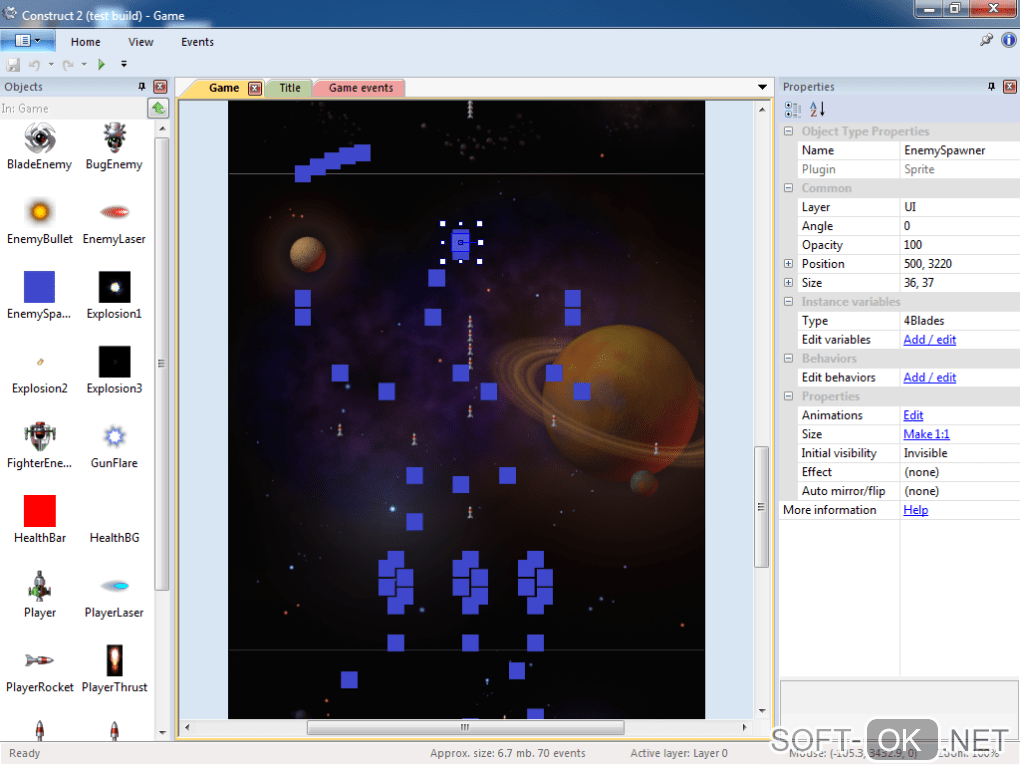1020x765 pixels.
Task: Collapse the Behaviors section
Action: (788, 358)
